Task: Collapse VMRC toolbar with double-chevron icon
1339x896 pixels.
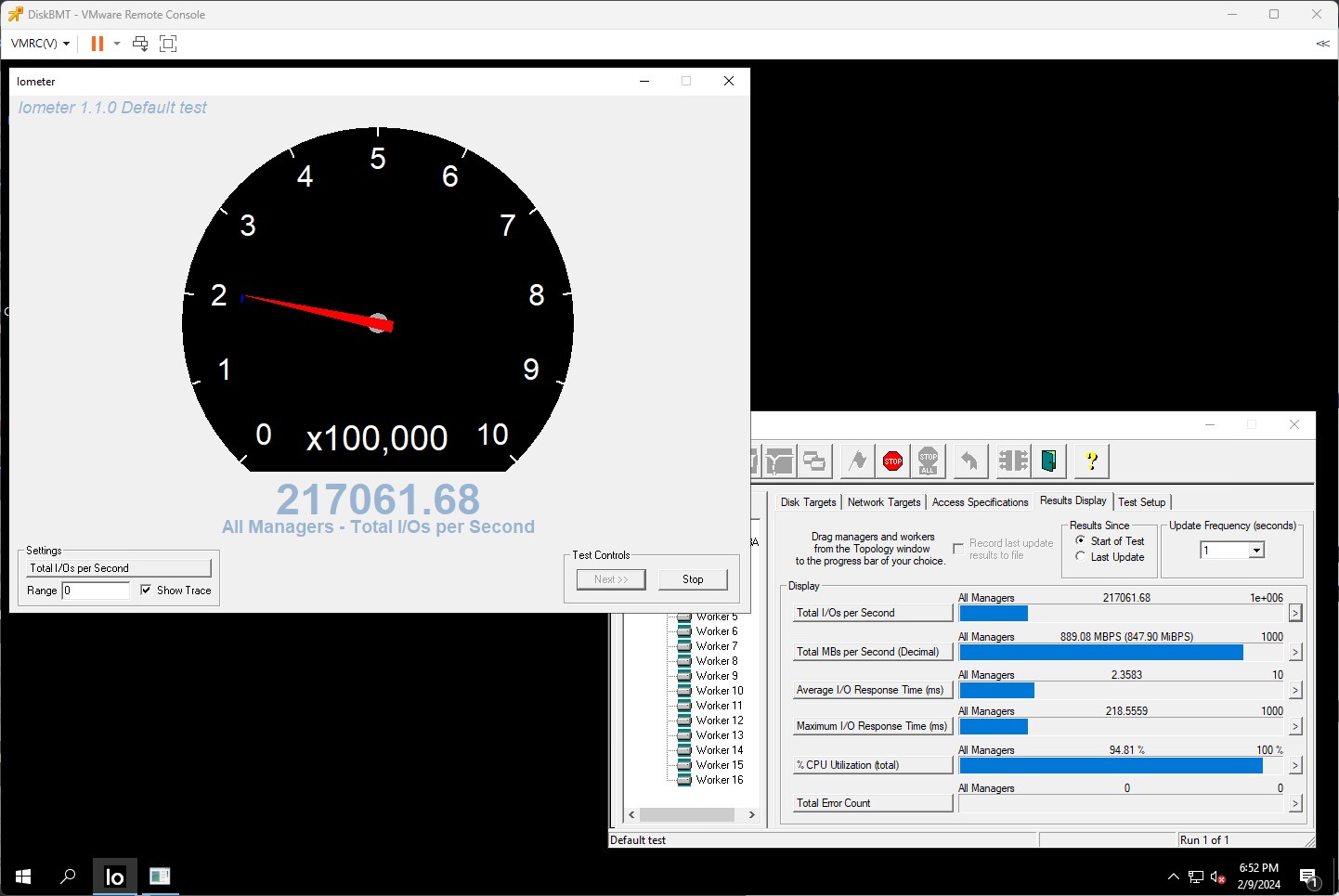Action: pos(1323,44)
